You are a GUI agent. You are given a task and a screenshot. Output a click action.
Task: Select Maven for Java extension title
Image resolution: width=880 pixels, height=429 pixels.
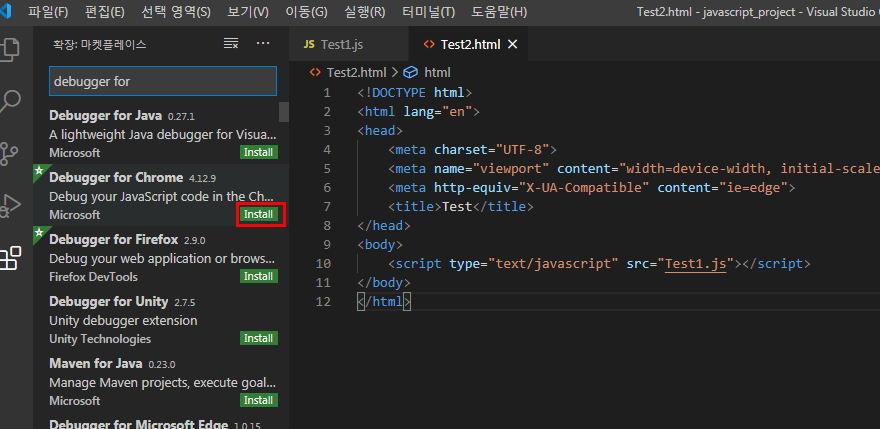click(95, 363)
